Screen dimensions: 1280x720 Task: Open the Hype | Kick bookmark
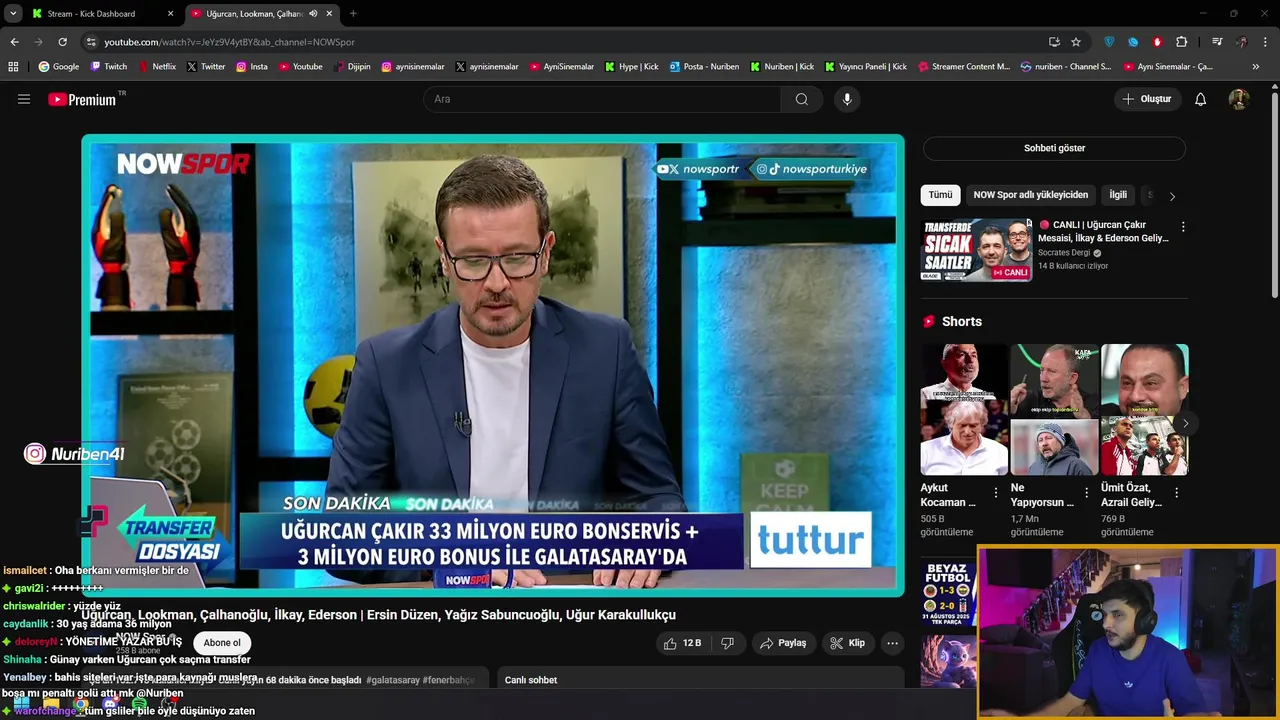631,67
